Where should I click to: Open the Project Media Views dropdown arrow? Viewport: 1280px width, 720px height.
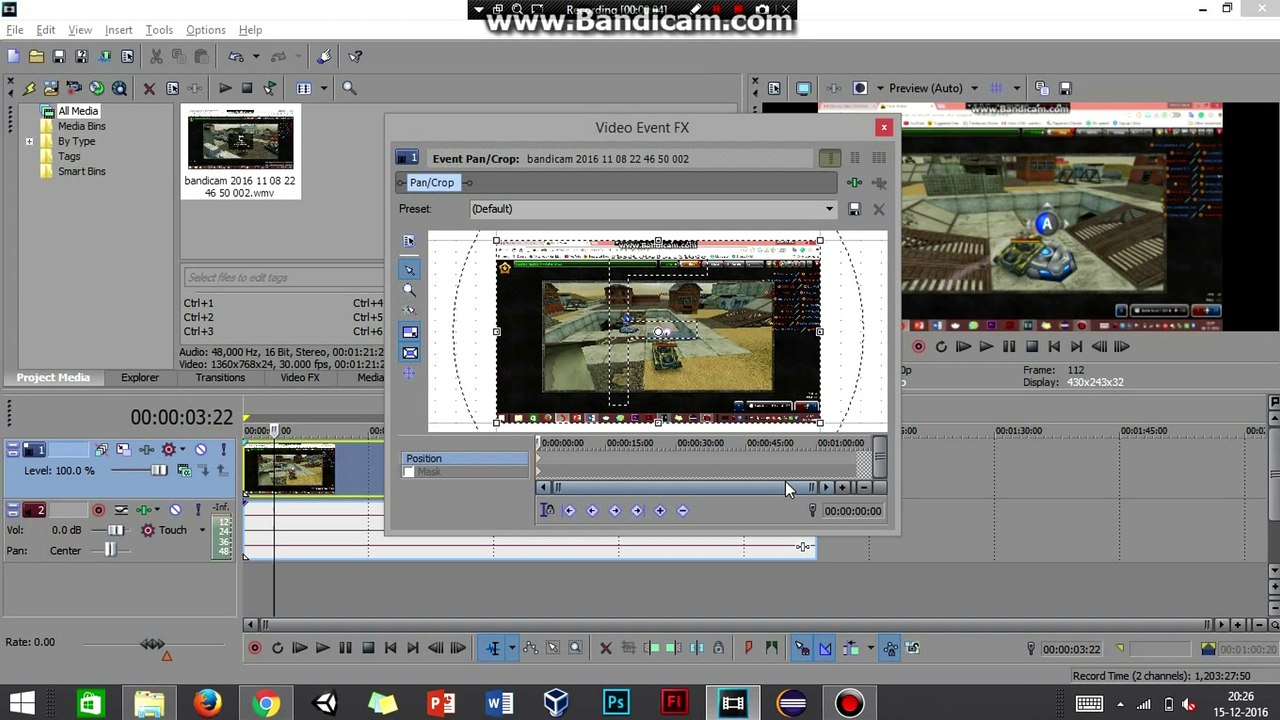(x=323, y=88)
